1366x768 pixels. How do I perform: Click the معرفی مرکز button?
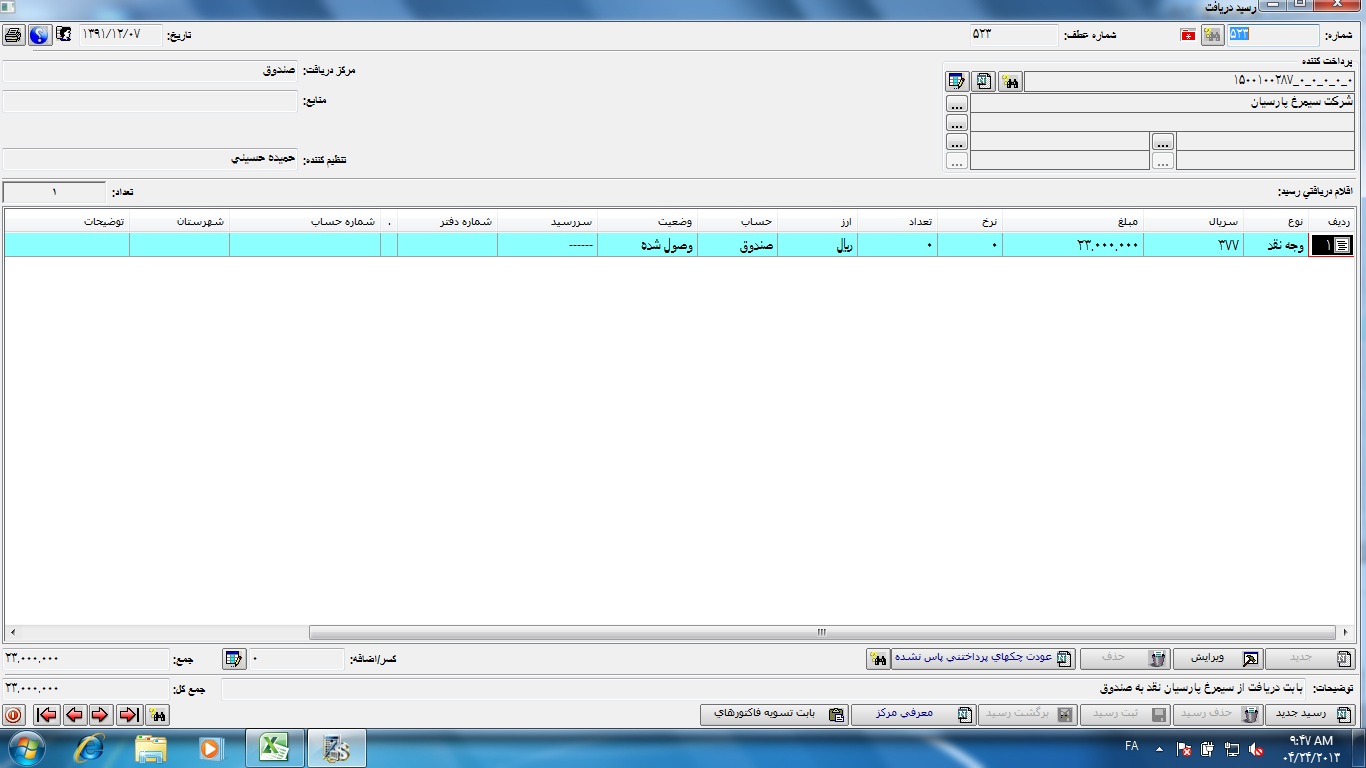point(914,714)
